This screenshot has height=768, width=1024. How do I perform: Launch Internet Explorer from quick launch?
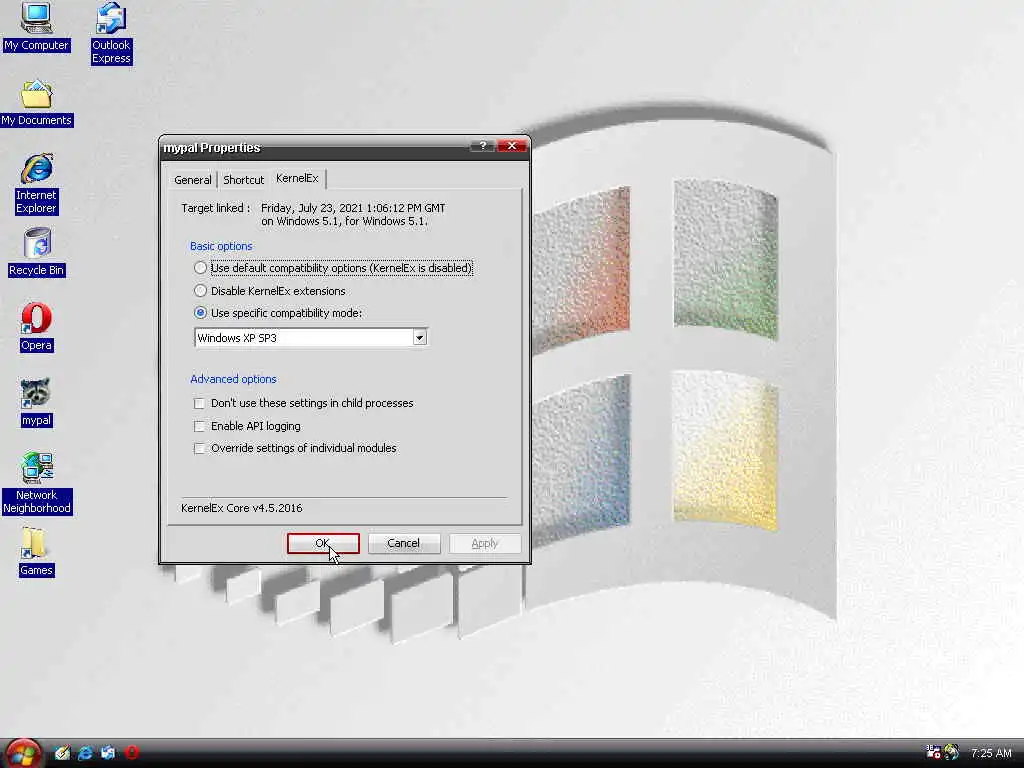click(x=85, y=753)
